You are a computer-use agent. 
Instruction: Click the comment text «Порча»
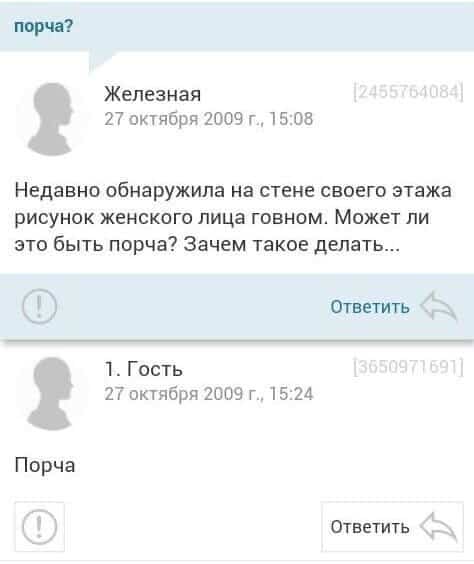pyautogui.click(x=45, y=465)
